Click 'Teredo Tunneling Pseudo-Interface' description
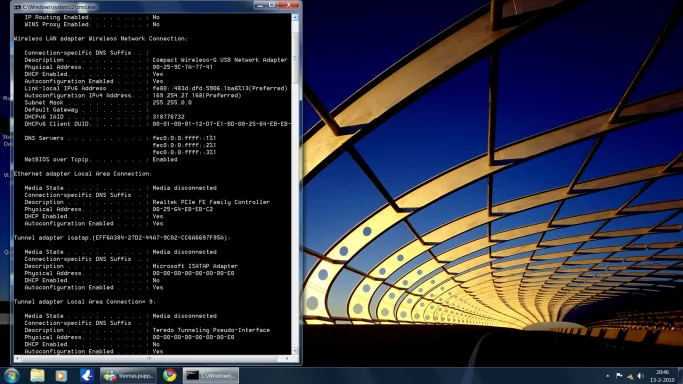 coord(211,330)
